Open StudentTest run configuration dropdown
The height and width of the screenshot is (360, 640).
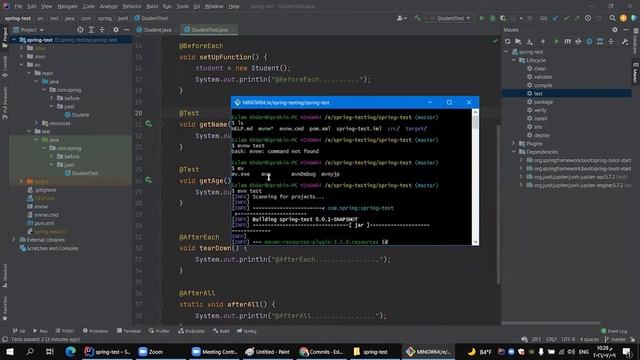[x=450, y=18]
